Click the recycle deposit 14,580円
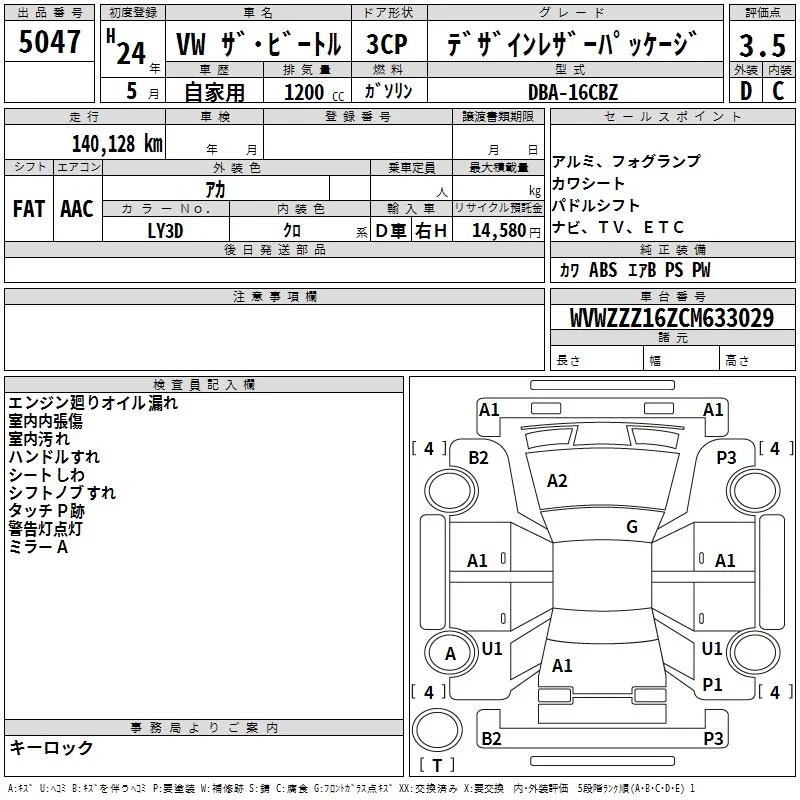The image size is (800, 800). (x=506, y=231)
